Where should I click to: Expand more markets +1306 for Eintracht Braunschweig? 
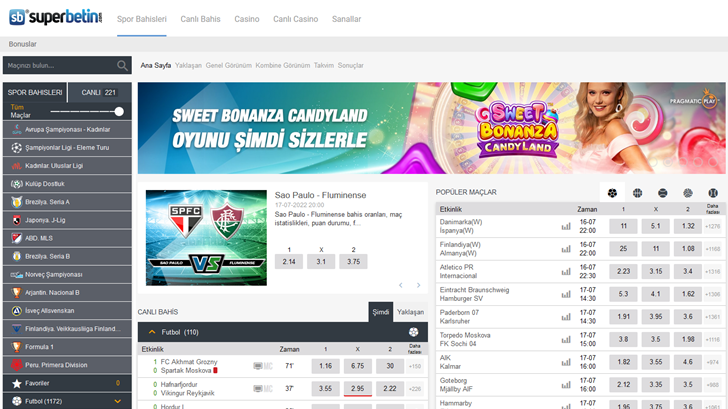(x=713, y=294)
